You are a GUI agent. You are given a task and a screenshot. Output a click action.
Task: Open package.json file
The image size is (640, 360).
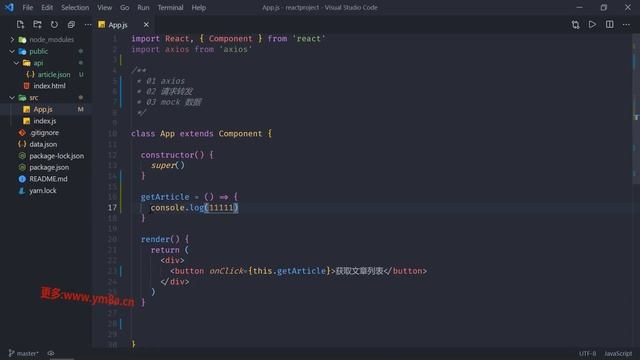tap(49, 167)
